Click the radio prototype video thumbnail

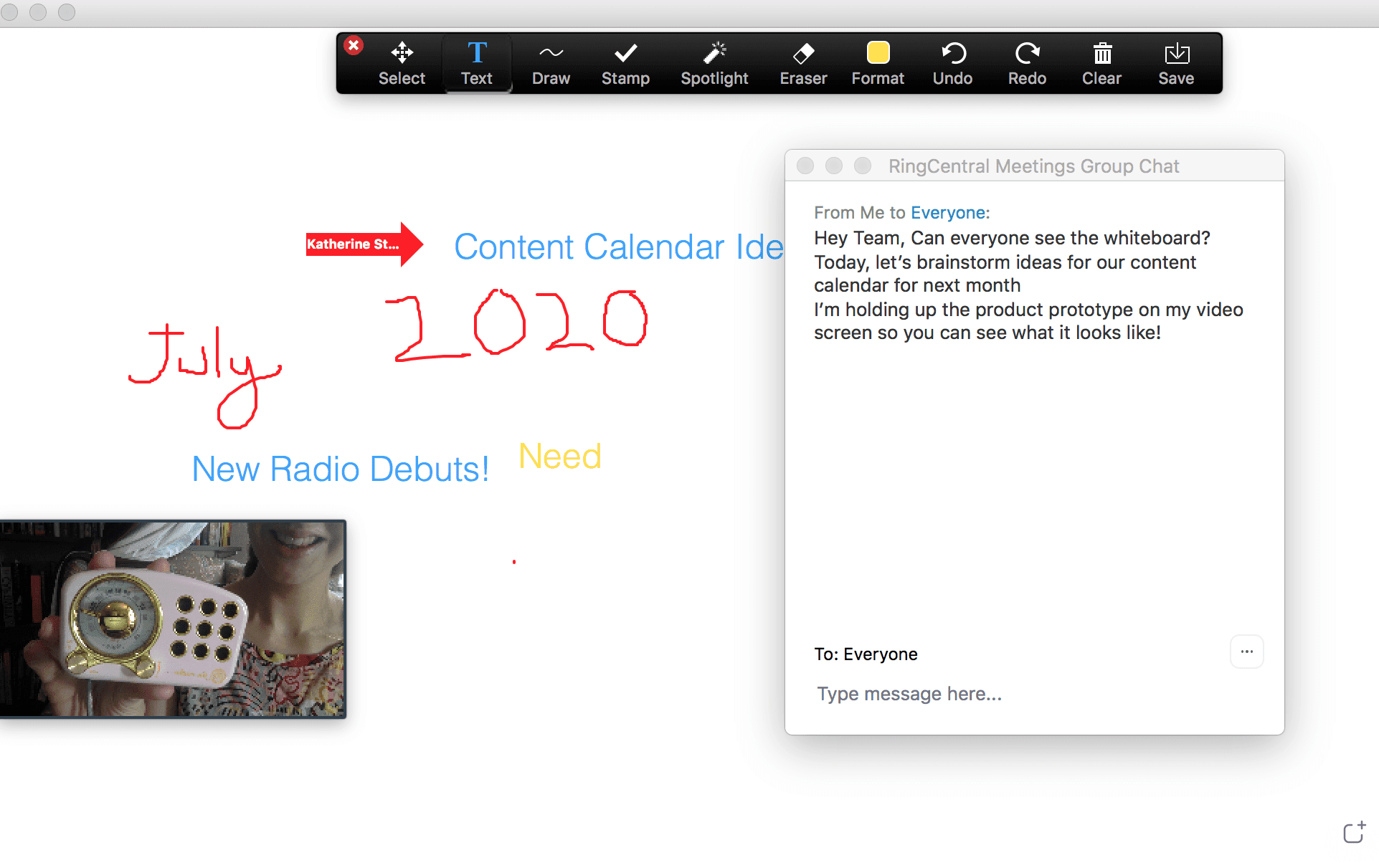click(173, 619)
